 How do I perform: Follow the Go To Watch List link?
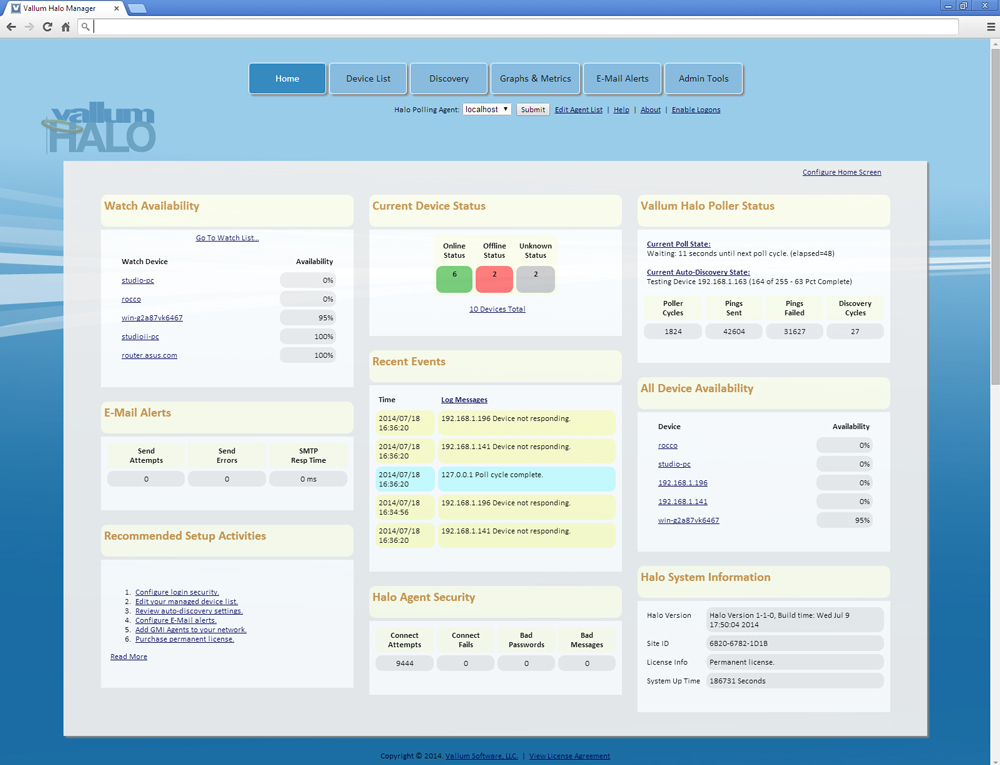[x=227, y=238]
